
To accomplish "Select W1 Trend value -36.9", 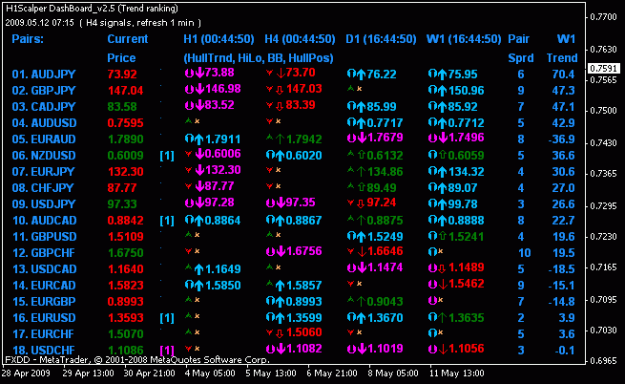I will [561, 140].
